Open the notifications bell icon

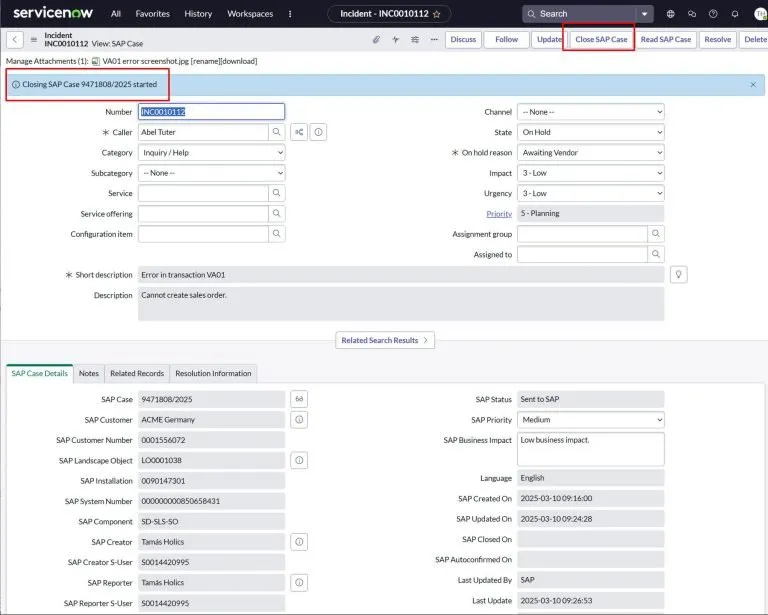click(735, 14)
